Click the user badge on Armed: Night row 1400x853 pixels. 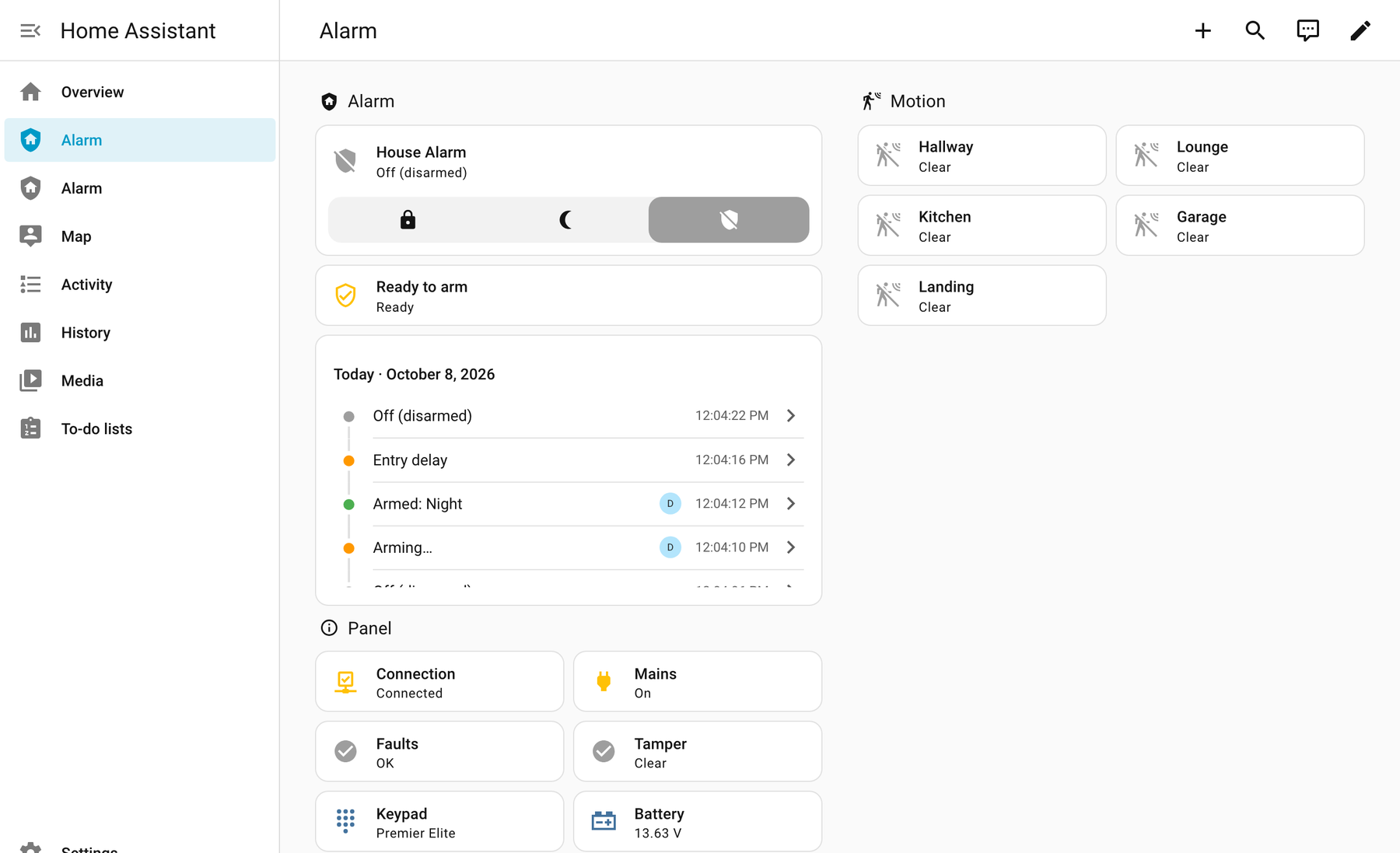[x=670, y=504]
